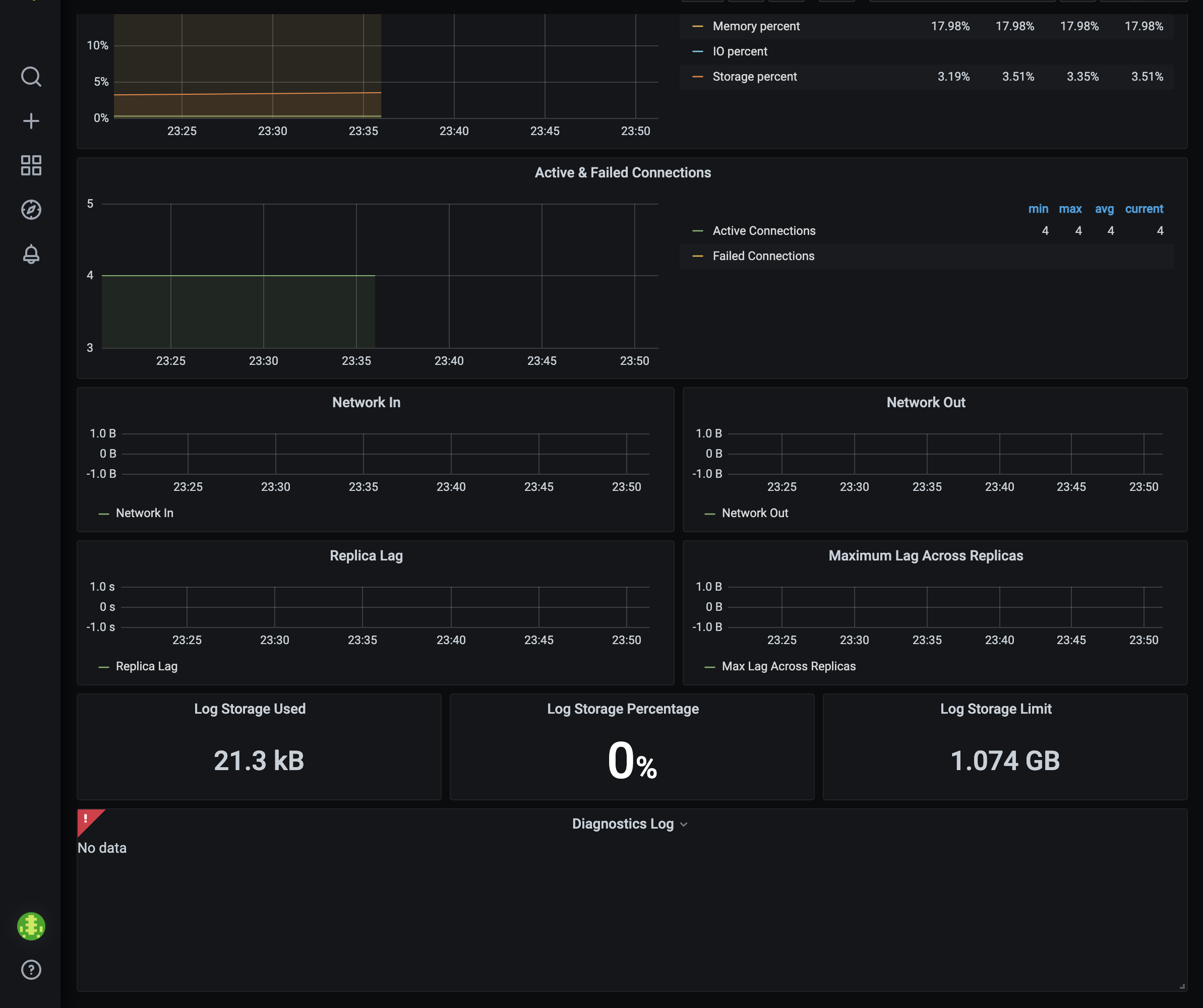Sort legend by the current column header
The height and width of the screenshot is (1008, 1203).
pyautogui.click(x=1144, y=209)
